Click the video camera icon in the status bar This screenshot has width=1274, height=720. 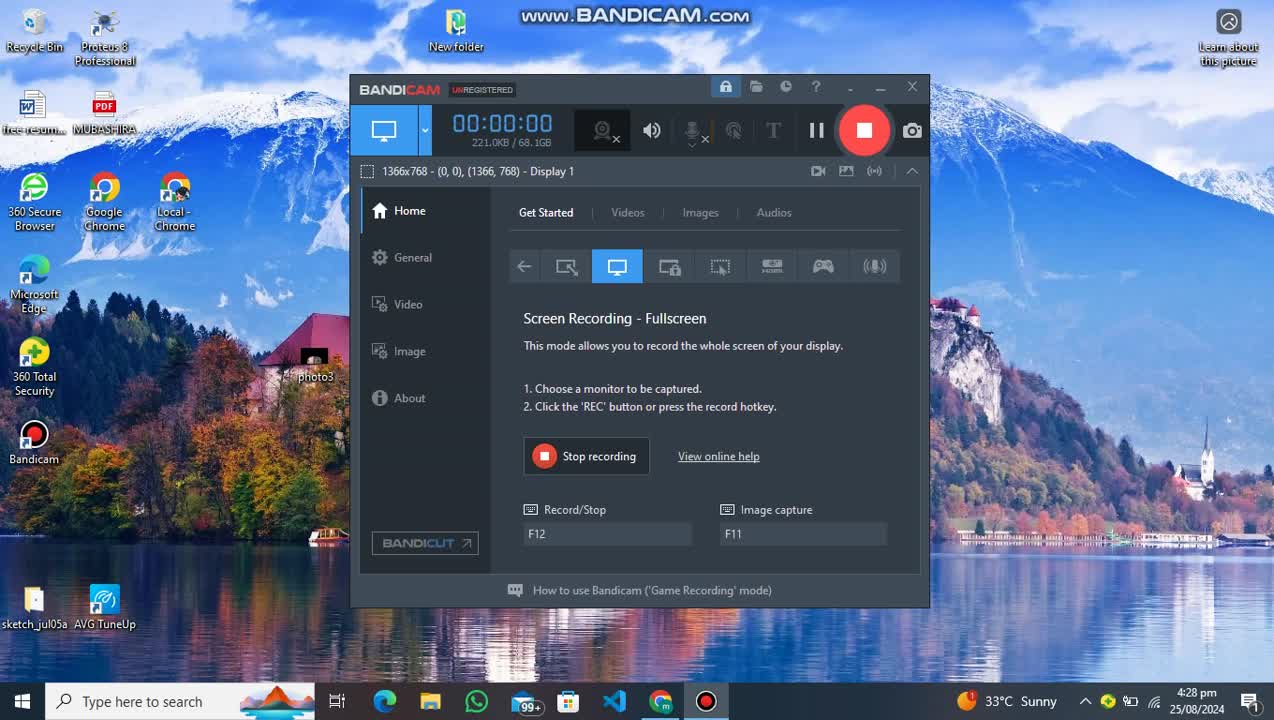818,171
